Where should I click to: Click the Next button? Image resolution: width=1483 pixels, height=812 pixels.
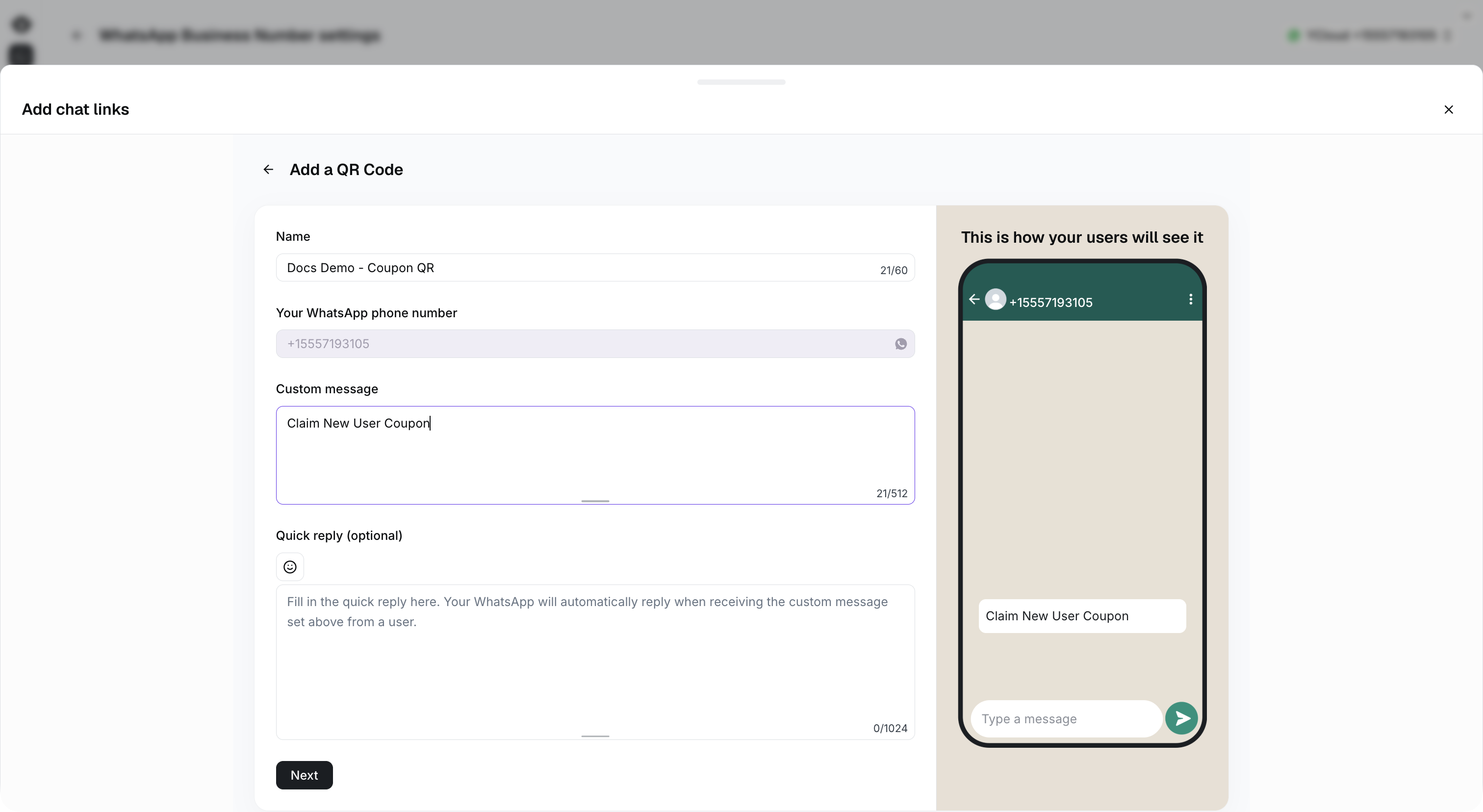tap(304, 775)
